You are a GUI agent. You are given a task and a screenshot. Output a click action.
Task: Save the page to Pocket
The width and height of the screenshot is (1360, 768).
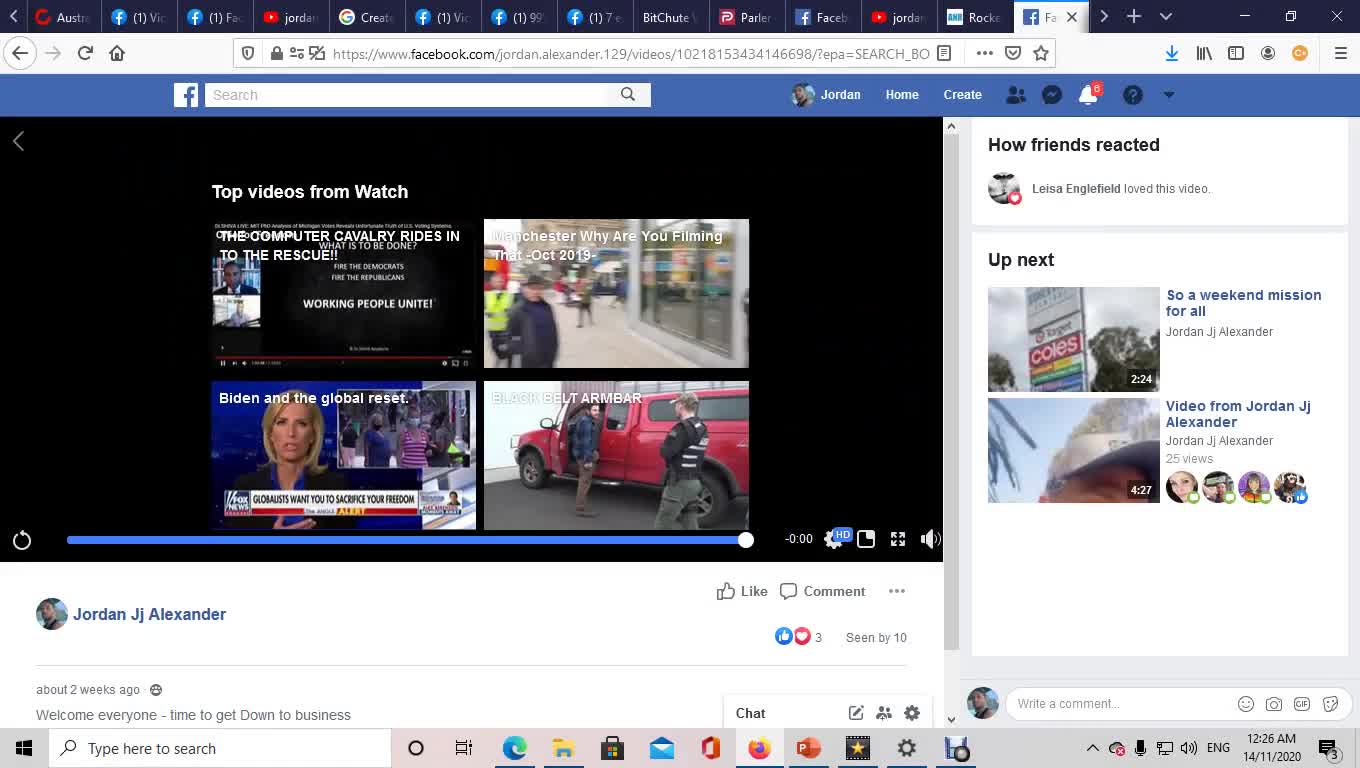click(1013, 53)
